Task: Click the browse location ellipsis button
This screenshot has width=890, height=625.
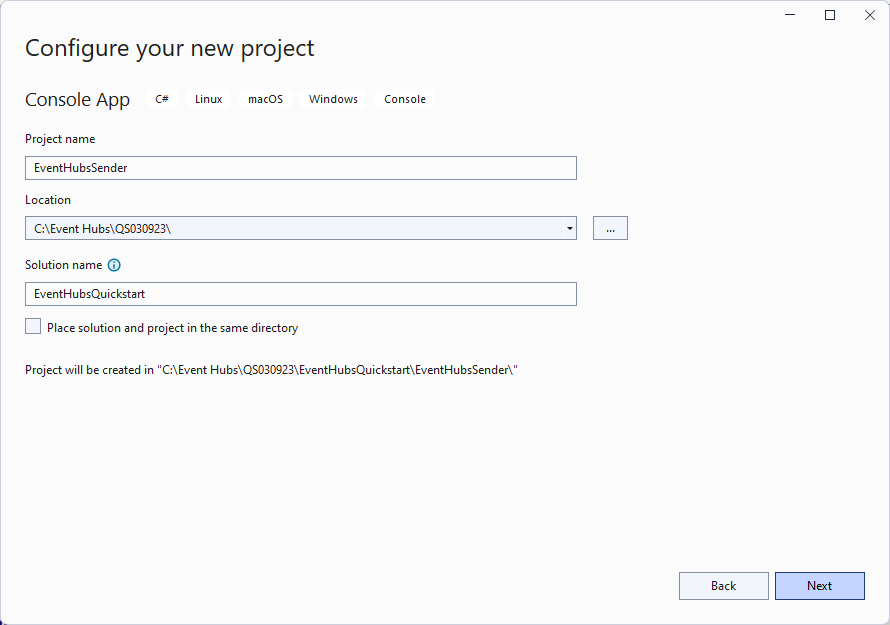Action: [610, 228]
